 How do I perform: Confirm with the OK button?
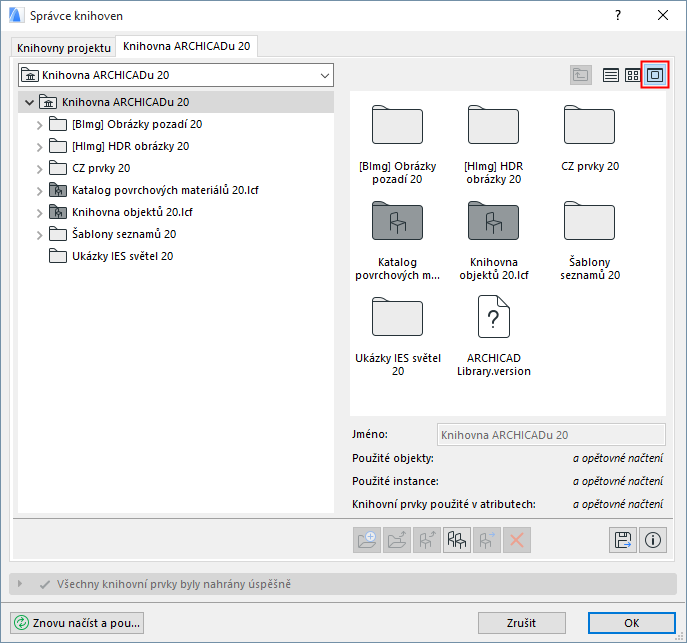click(x=631, y=623)
